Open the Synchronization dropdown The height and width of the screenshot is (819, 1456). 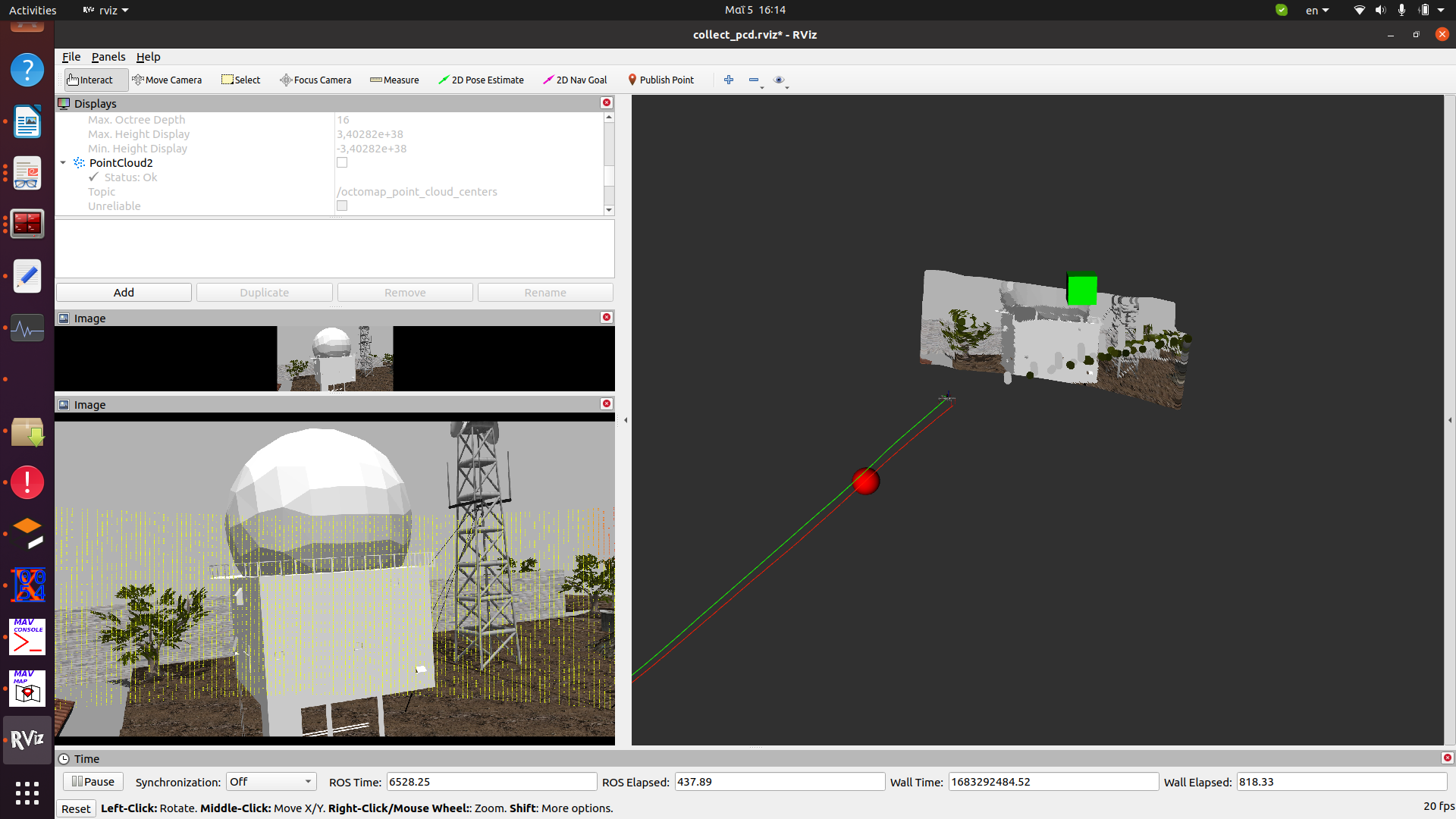click(270, 781)
